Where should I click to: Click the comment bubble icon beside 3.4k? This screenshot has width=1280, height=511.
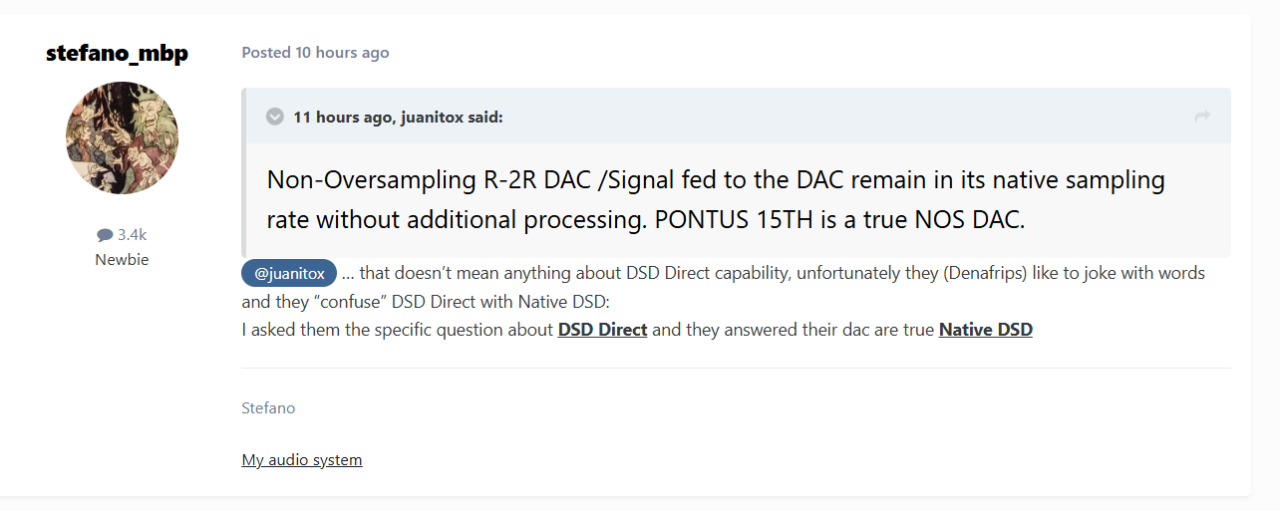tap(105, 235)
